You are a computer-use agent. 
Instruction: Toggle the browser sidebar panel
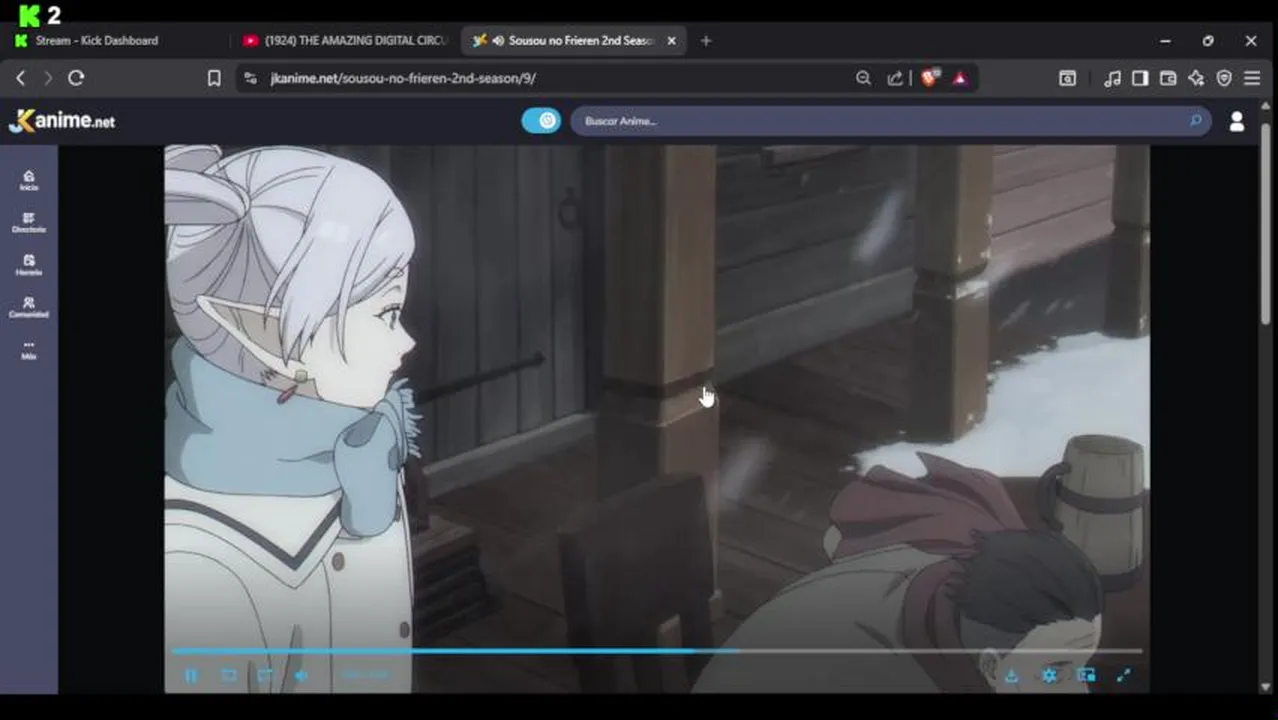click(x=1140, y=78)
